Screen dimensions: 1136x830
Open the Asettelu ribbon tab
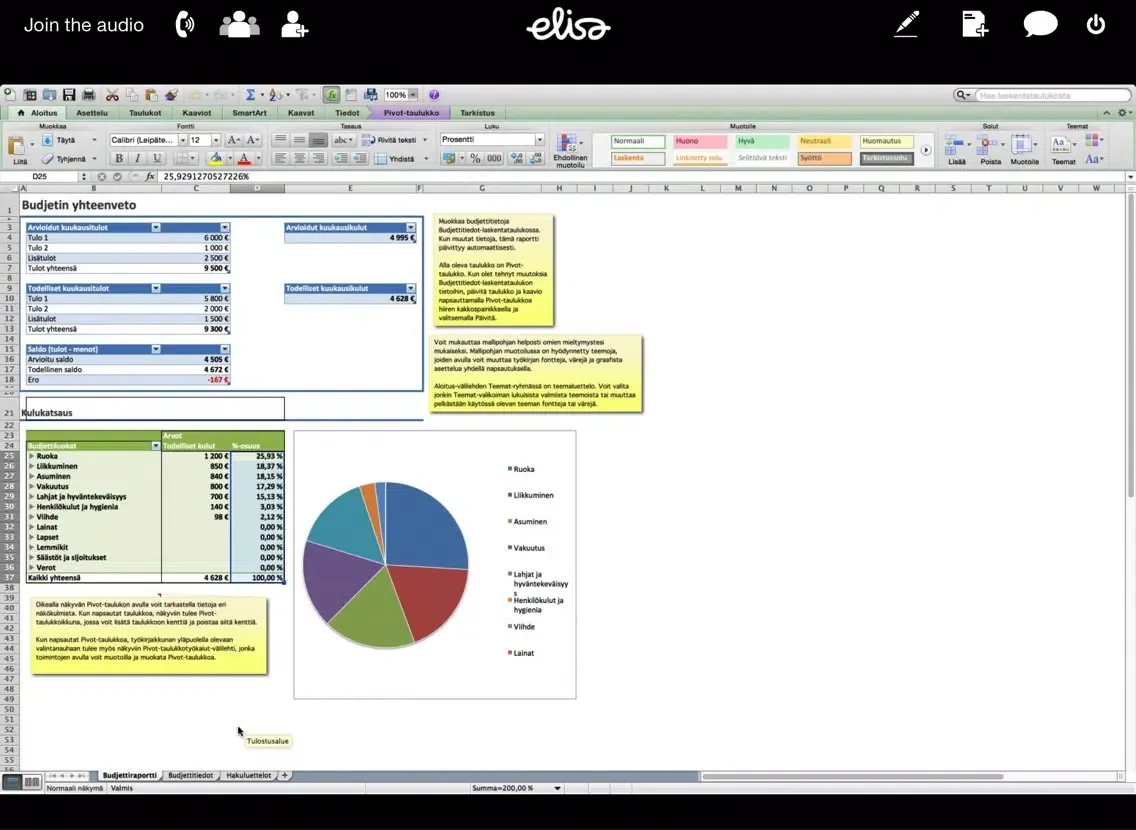pyautogui.click(x=92, y=113)
